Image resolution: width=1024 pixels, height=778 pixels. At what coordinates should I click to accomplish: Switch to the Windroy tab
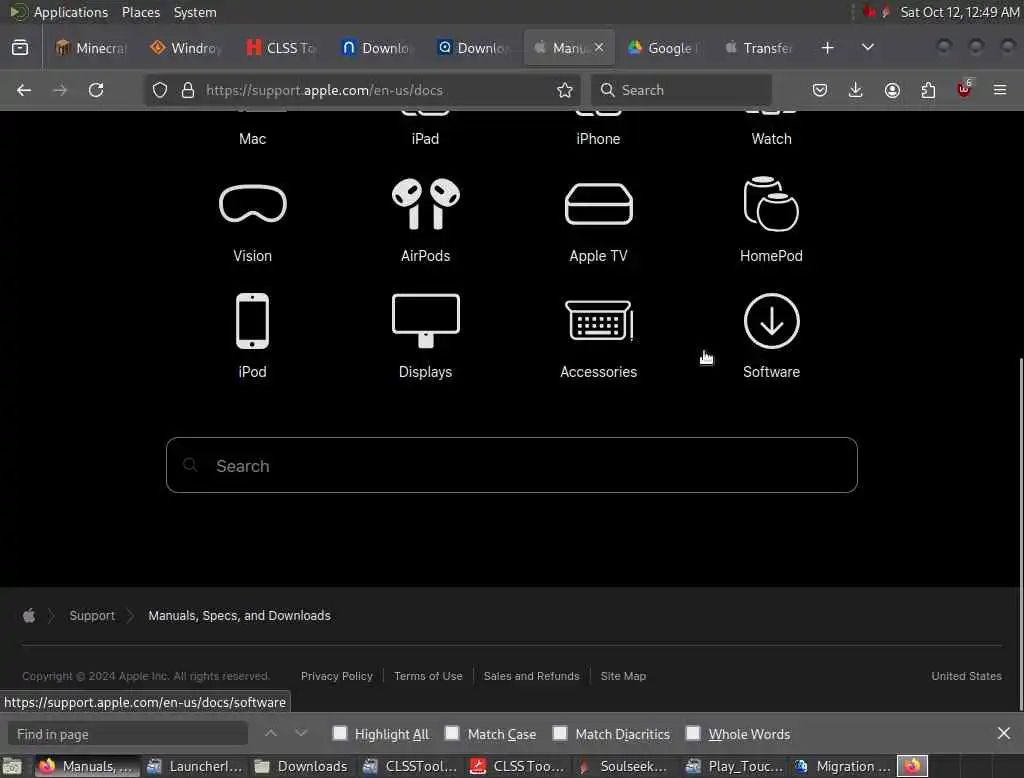(186, 48)
